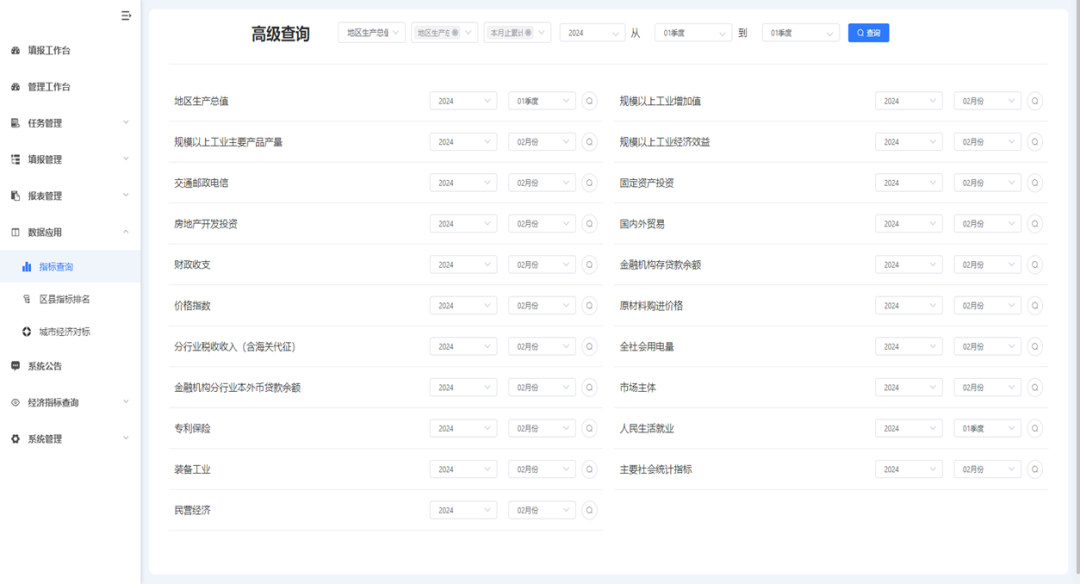Click the search icon next to 民营经济
The image size is (1080, 584).
coord(589,510)
